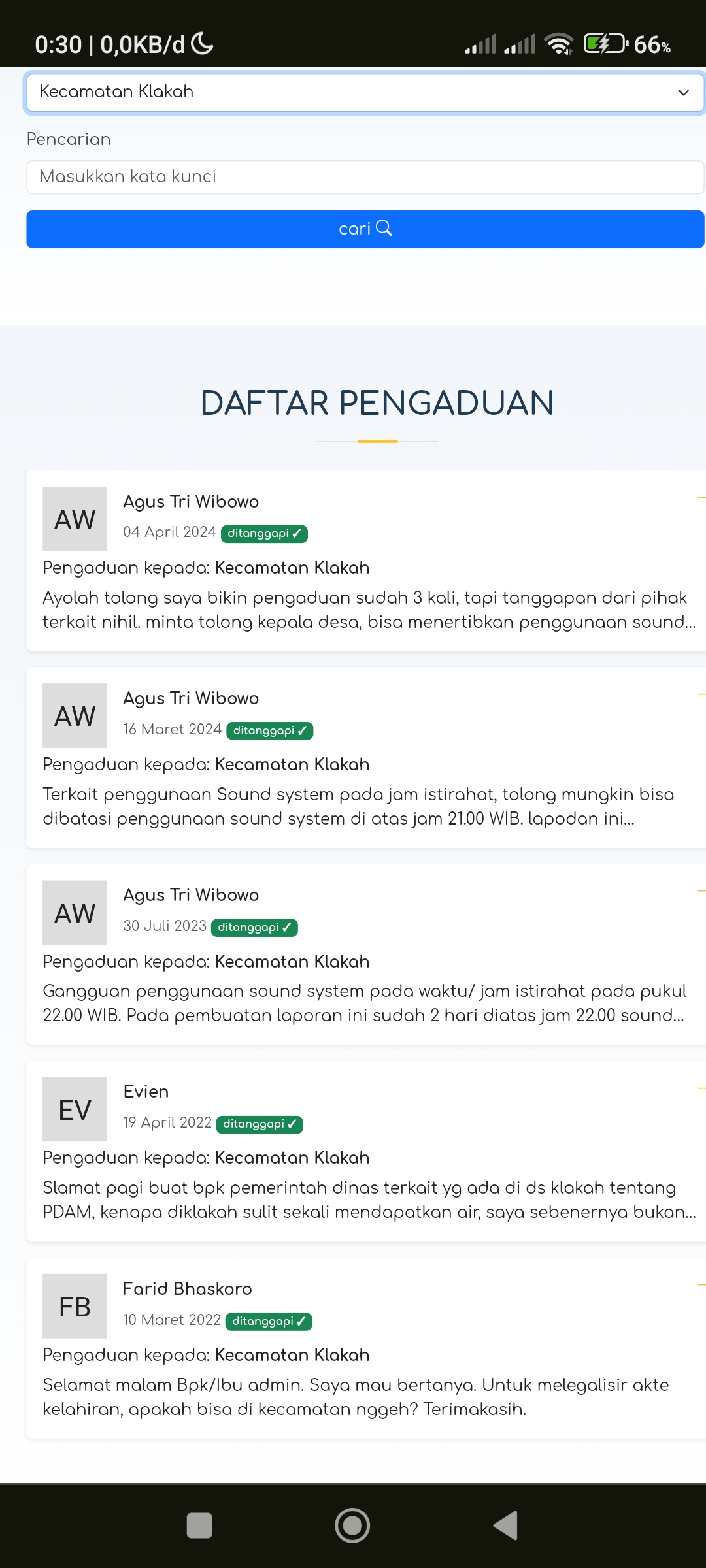Open complaint starting with Ayolah tolong saya
The width and height of the screenshot is (706, 1568).
coord(369,610)
